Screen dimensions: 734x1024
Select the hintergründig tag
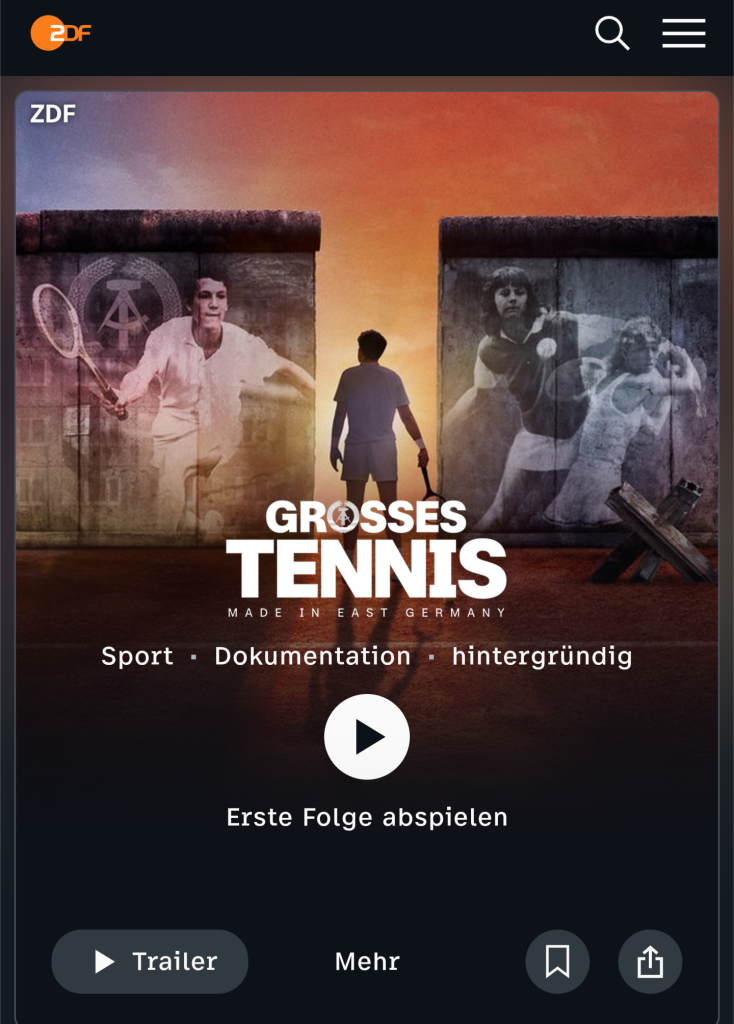click(542, 656)
